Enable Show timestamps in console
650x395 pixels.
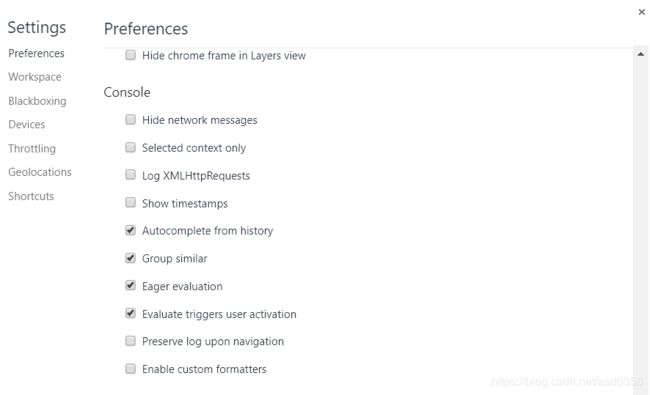[130, 202]
